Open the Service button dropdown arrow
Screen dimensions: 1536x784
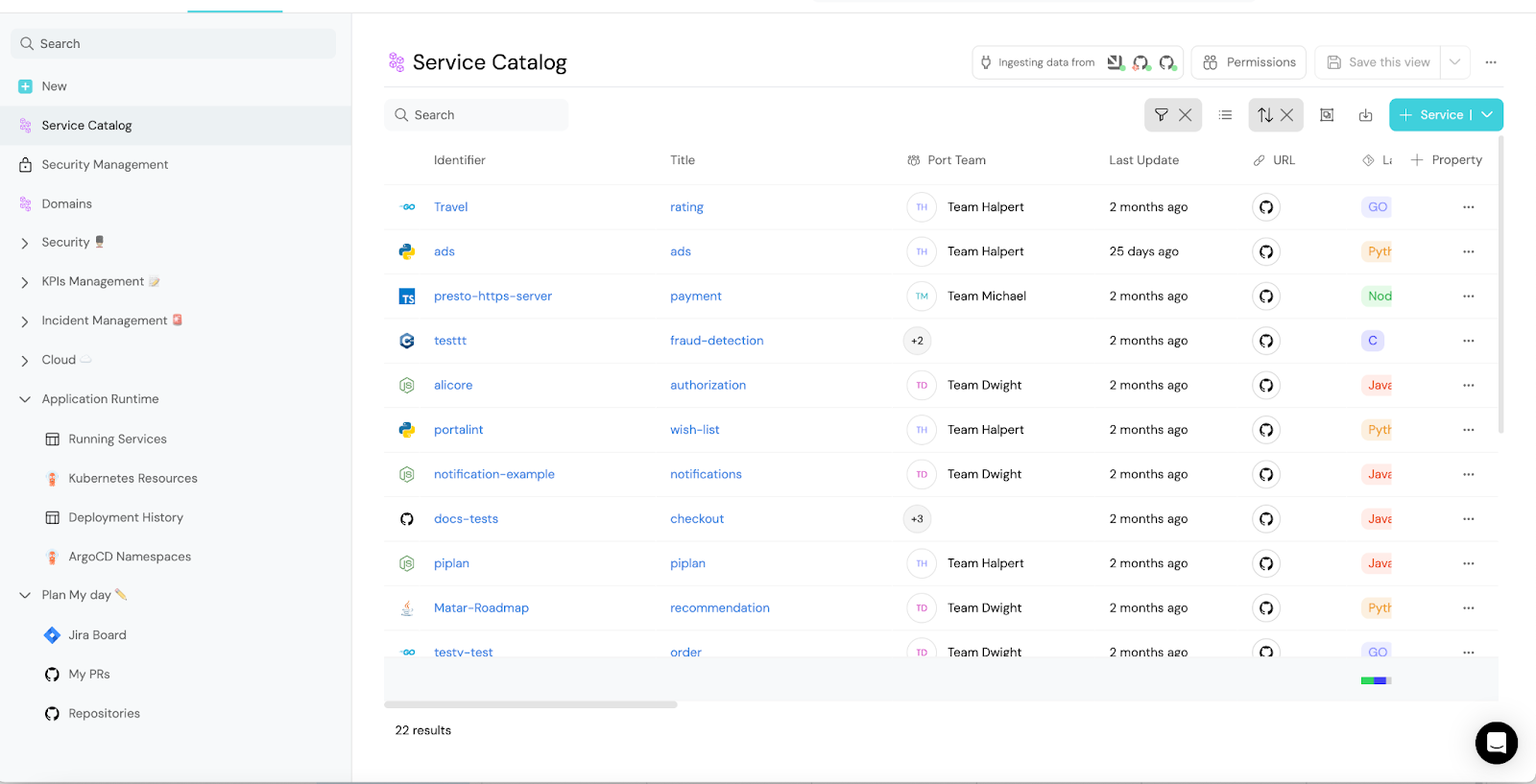tap(1487, 115)
